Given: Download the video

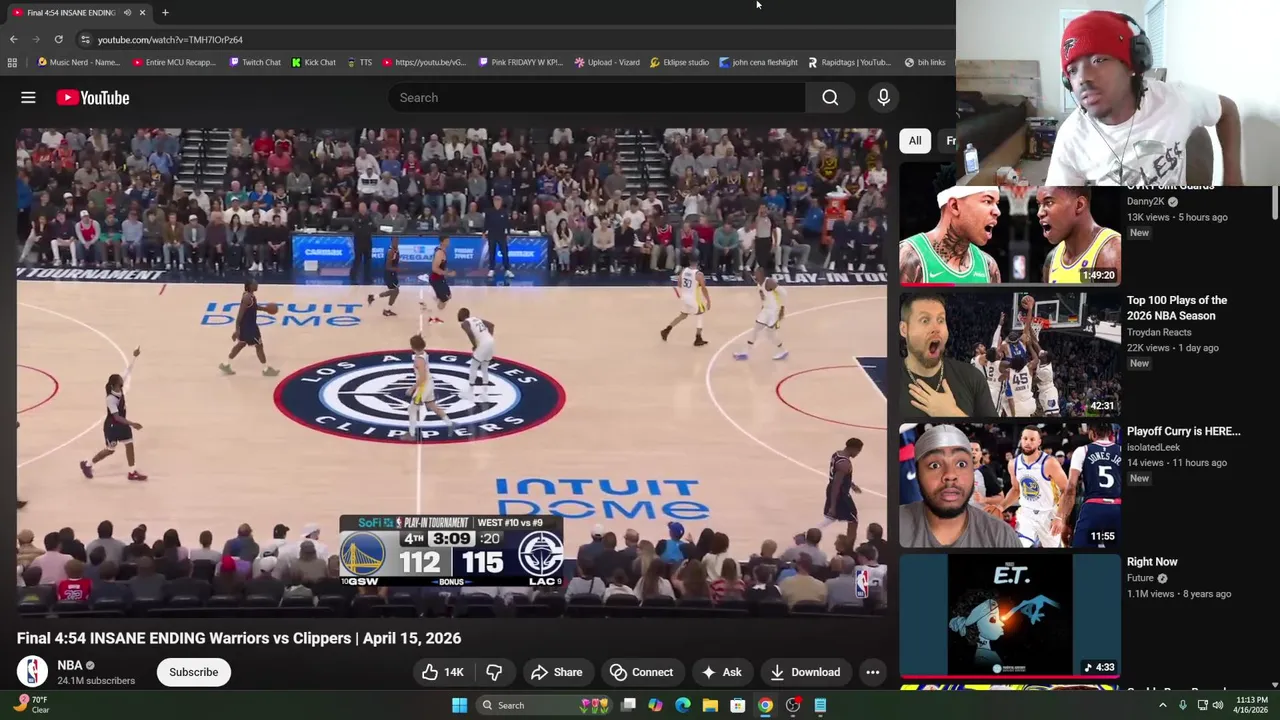Looking at the screenshot, I should pyautogui.click(x=804, y=672).
